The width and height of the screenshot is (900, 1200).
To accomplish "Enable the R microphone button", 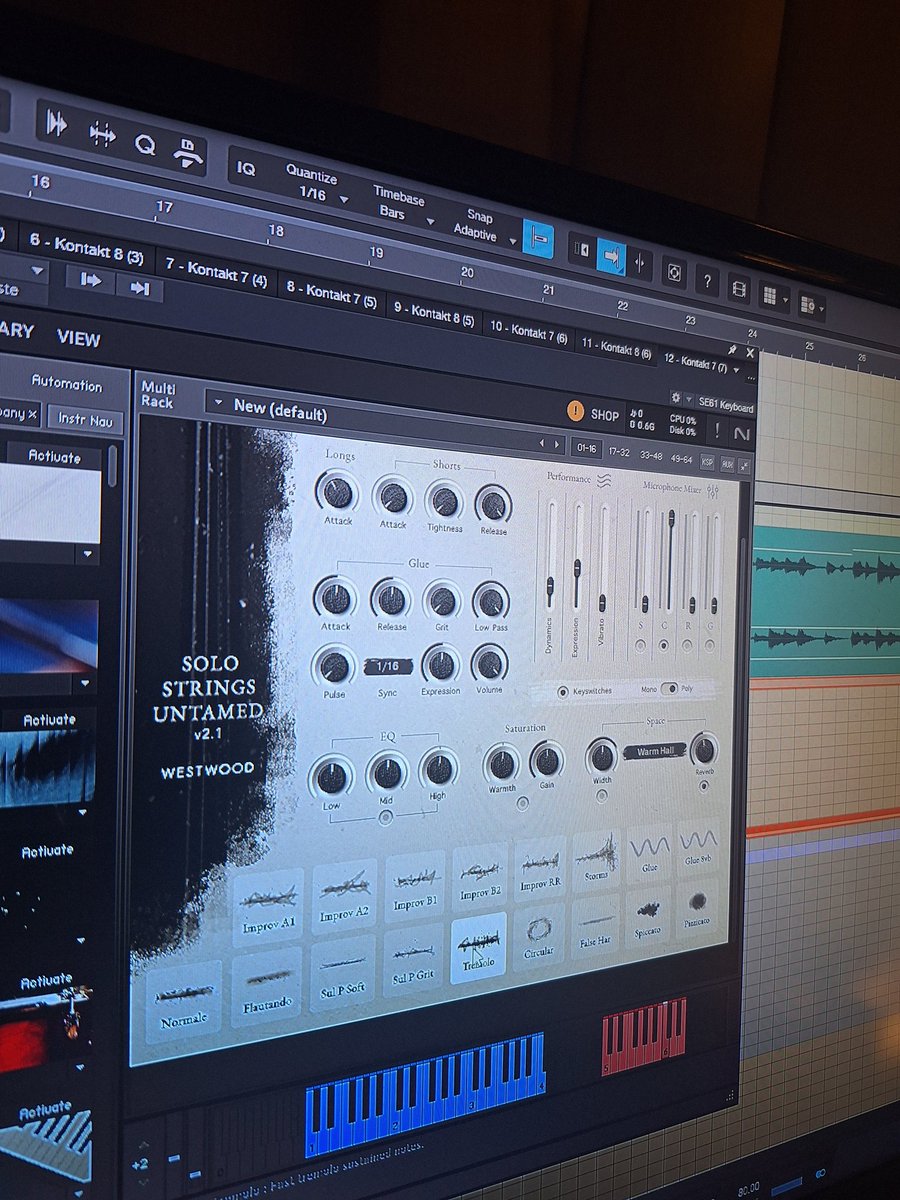I will tap(689, 645).
